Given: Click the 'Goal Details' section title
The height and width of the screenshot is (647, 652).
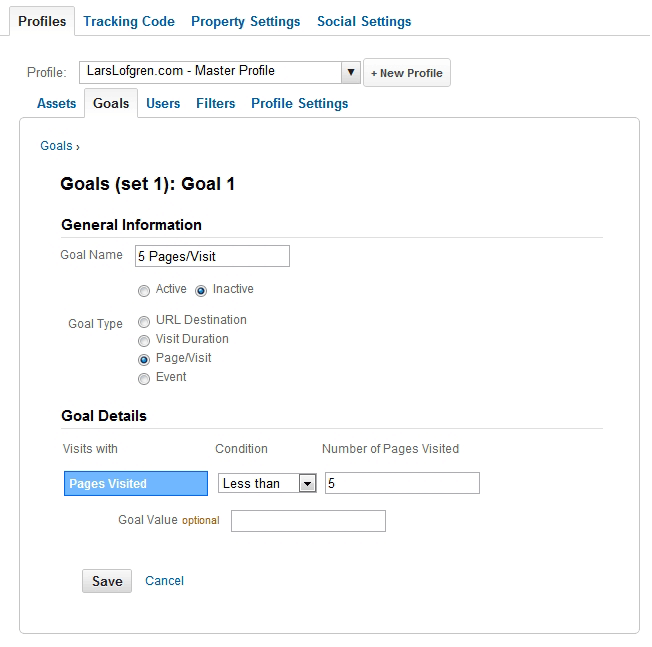Looking at the screenshot, I should 104,416.
